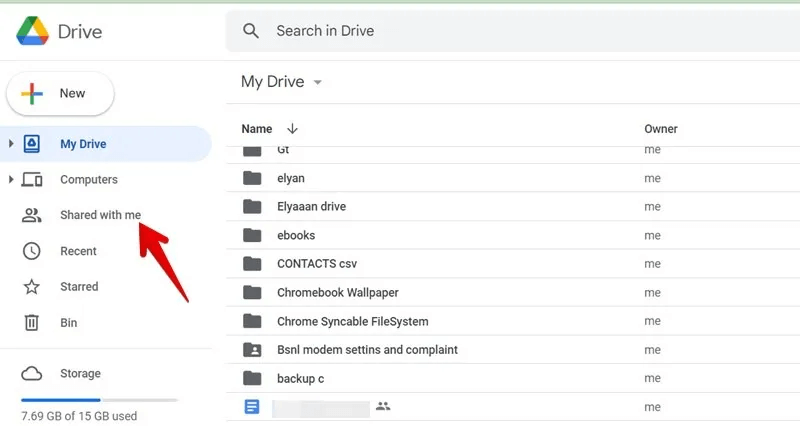
Task: Select the Elyaaan drive folder name
Action: click(311, 207)
